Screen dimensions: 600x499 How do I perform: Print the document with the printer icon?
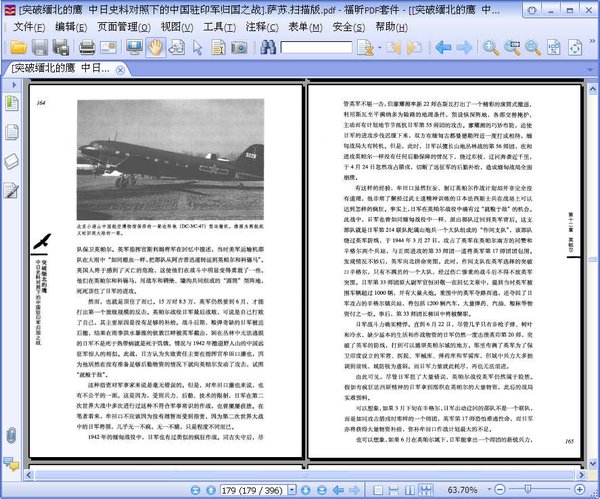[x=87, y=48]
